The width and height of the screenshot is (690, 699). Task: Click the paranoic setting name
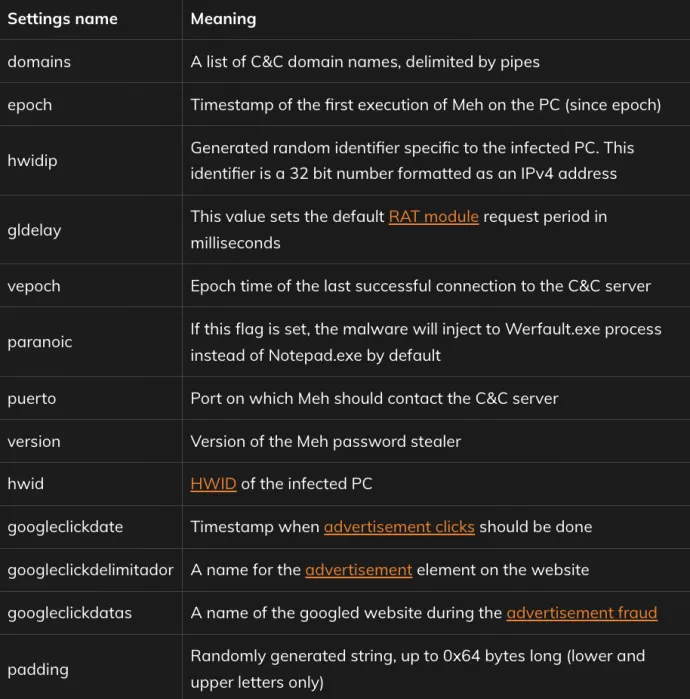(x=40, y=342)
